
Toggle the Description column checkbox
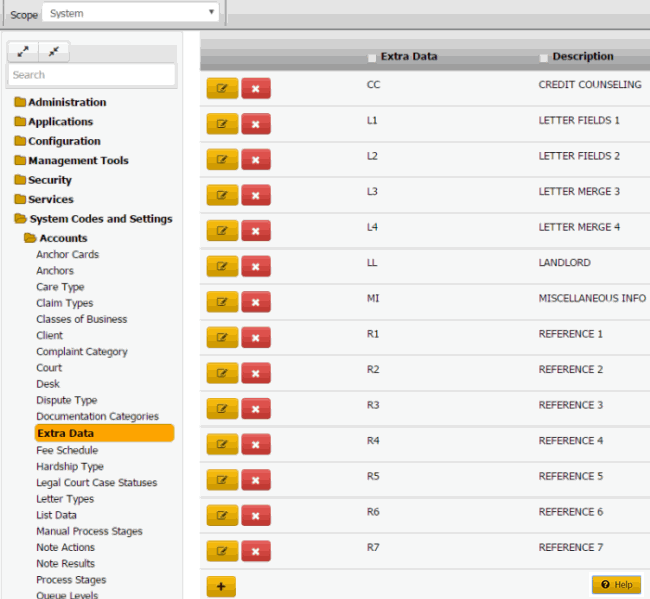(544, 57)
